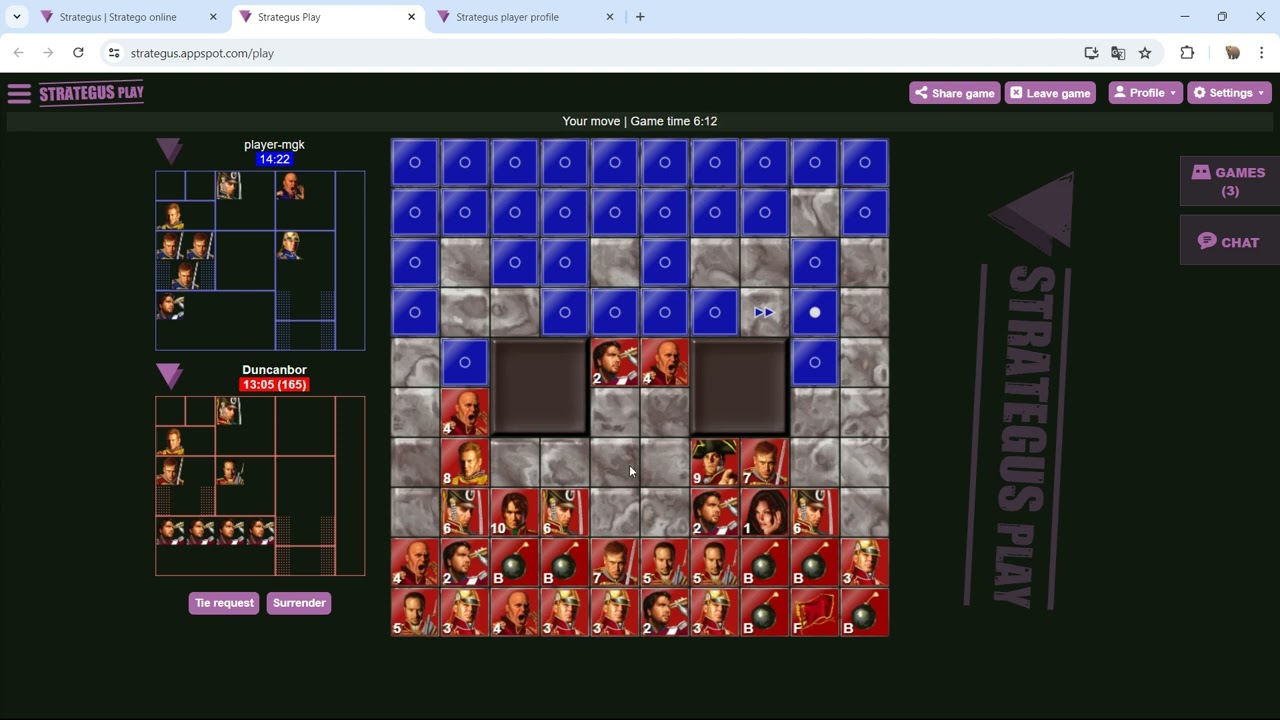Image resolution: width=1280 pixels, height=720 pixels.
Task: Select the red 5 piece in bottom-left corner
Action: coord(414,612)
